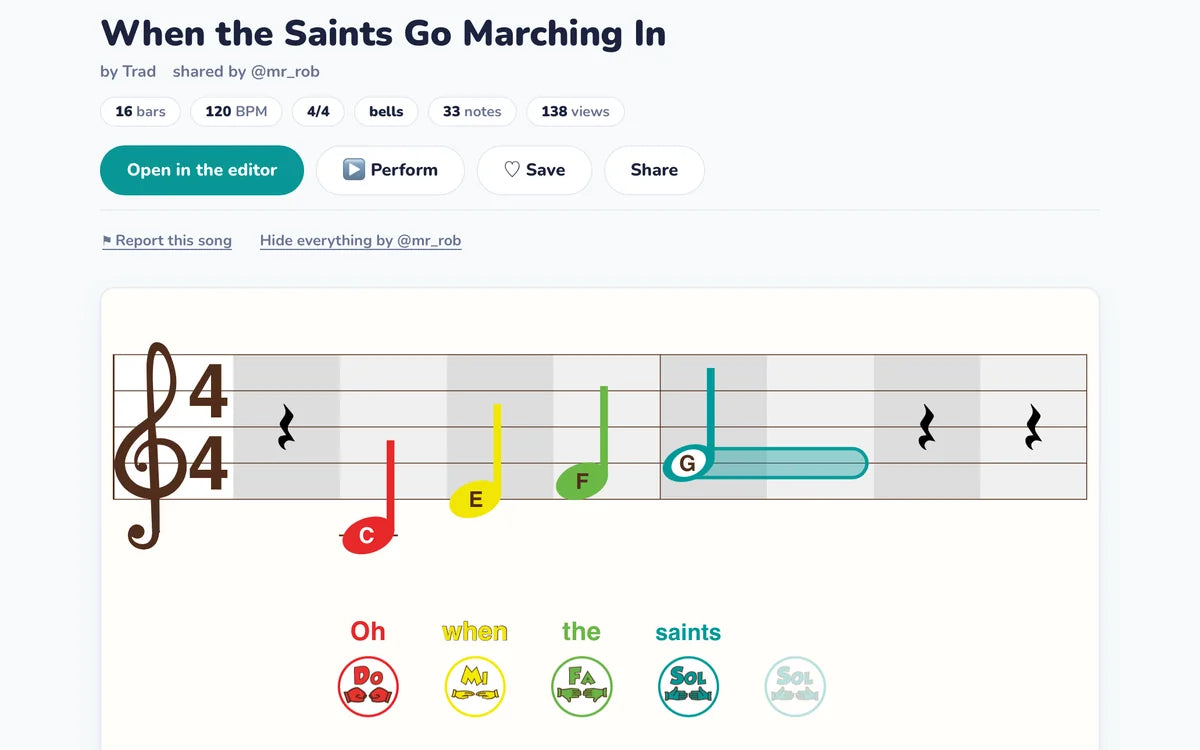The width and height of the screenshot is (1200, 750).
Task: Save this song with the heart button
Action: click(x=534, y=170)
